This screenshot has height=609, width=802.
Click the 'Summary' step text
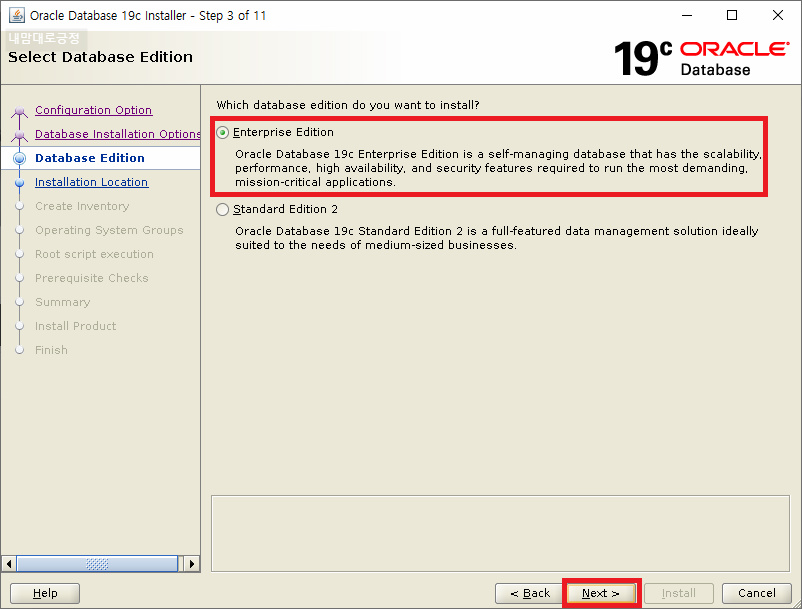(x=62, y=302)
